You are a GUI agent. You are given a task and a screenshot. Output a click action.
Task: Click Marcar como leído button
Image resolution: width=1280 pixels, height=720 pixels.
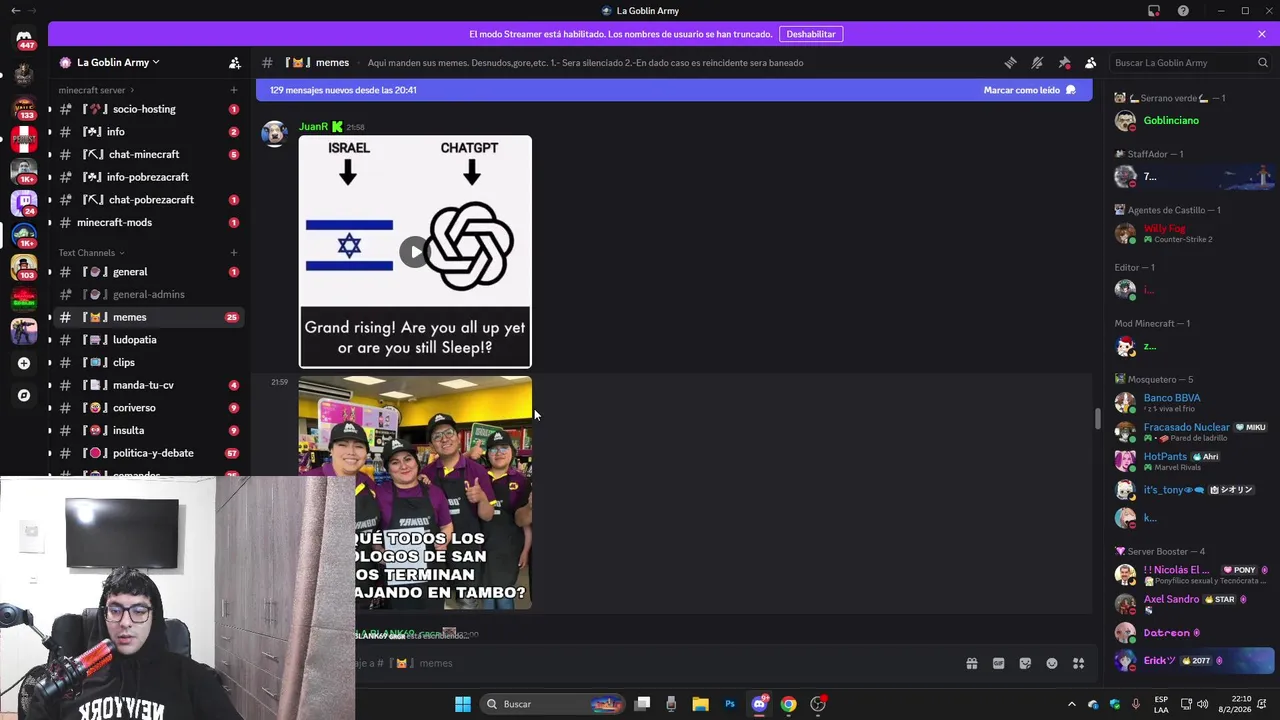click(1029, 90)
